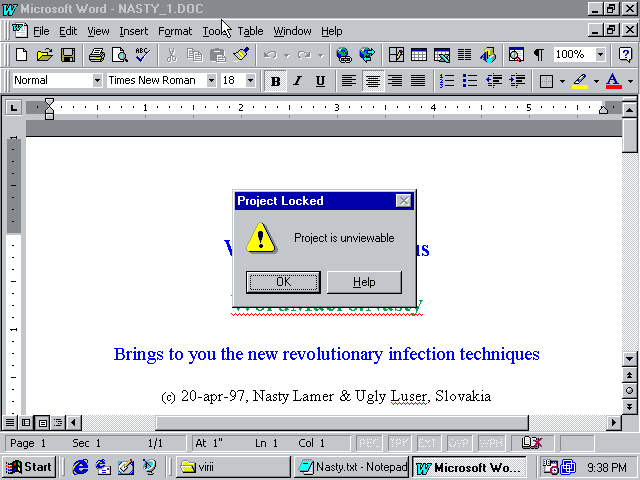
Task: Set Align Left paragraph alignment
Action: click(349, 81)
